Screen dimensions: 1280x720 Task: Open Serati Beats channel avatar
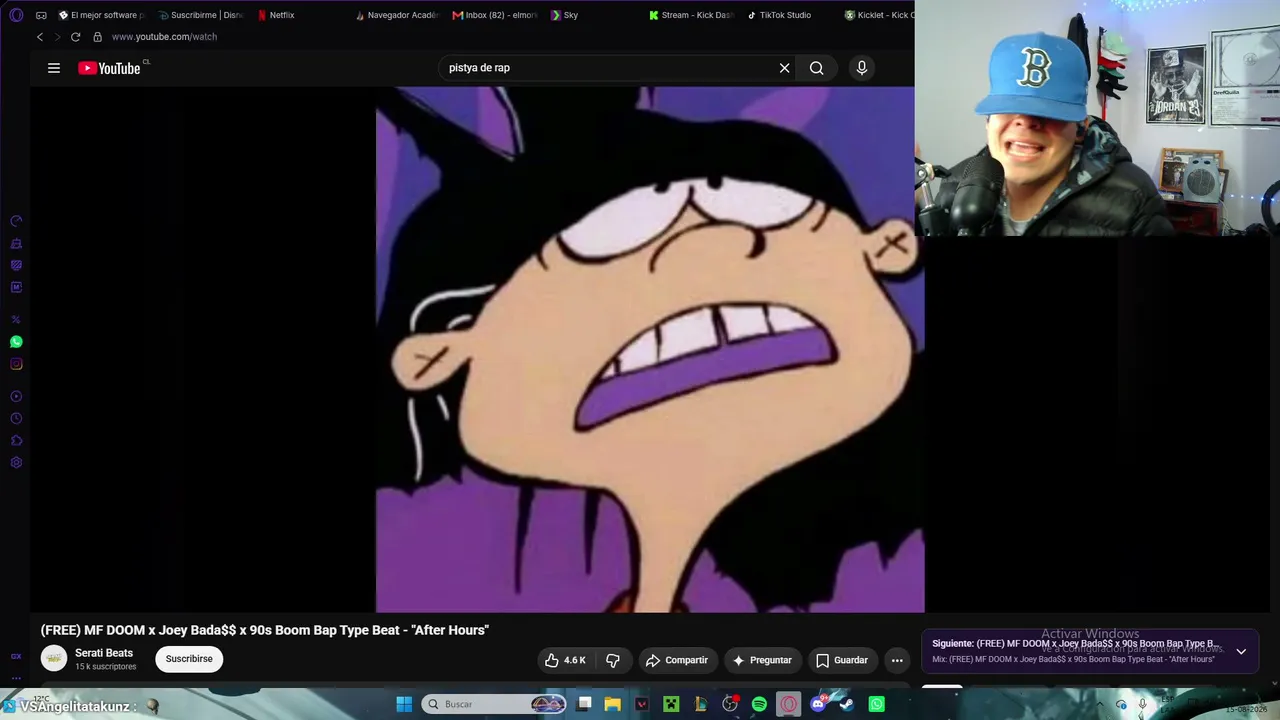point(54,658)
